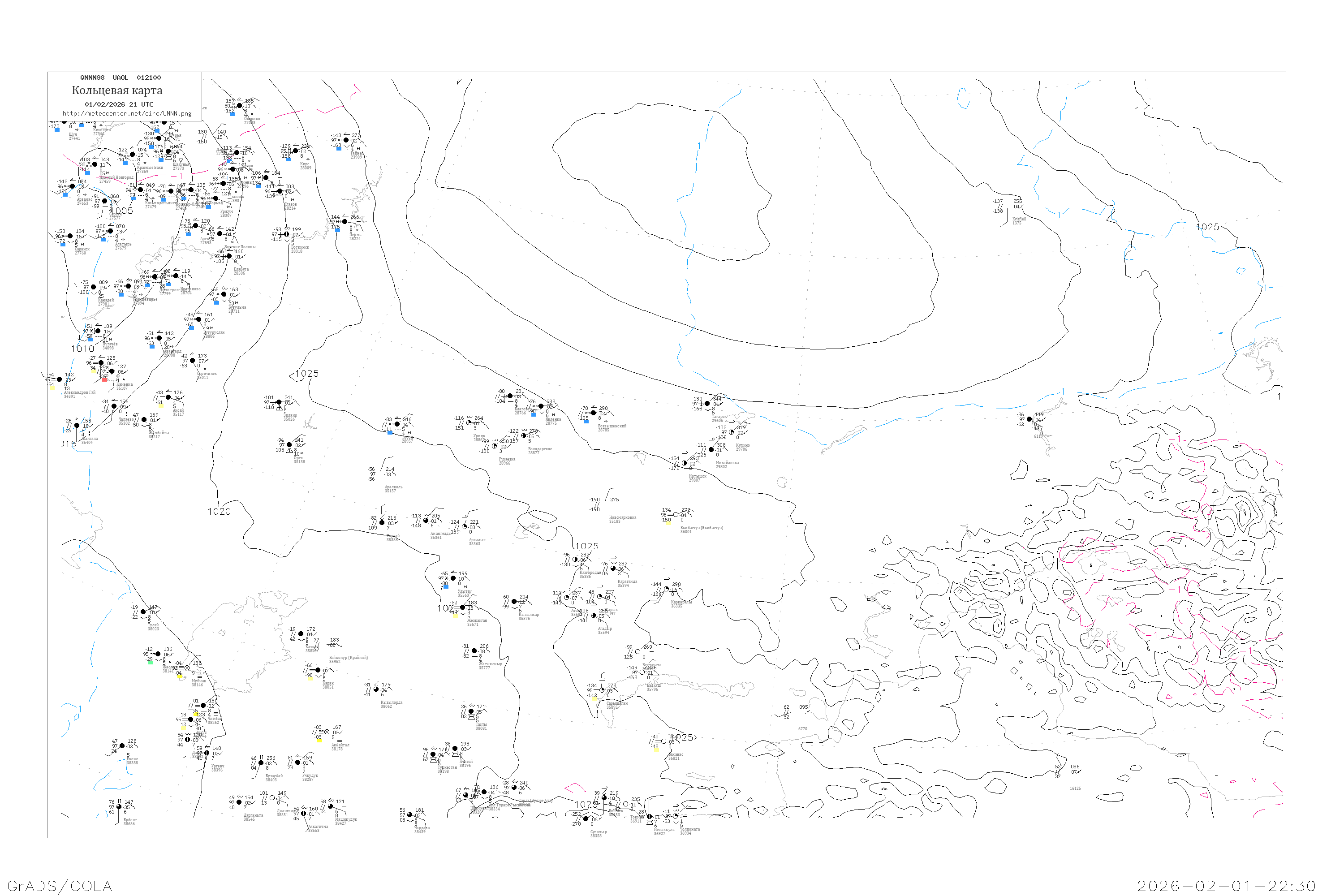Click the 1020 isobar label
This screenshot has height=896, width=1344.
click(x=219, y=512)
